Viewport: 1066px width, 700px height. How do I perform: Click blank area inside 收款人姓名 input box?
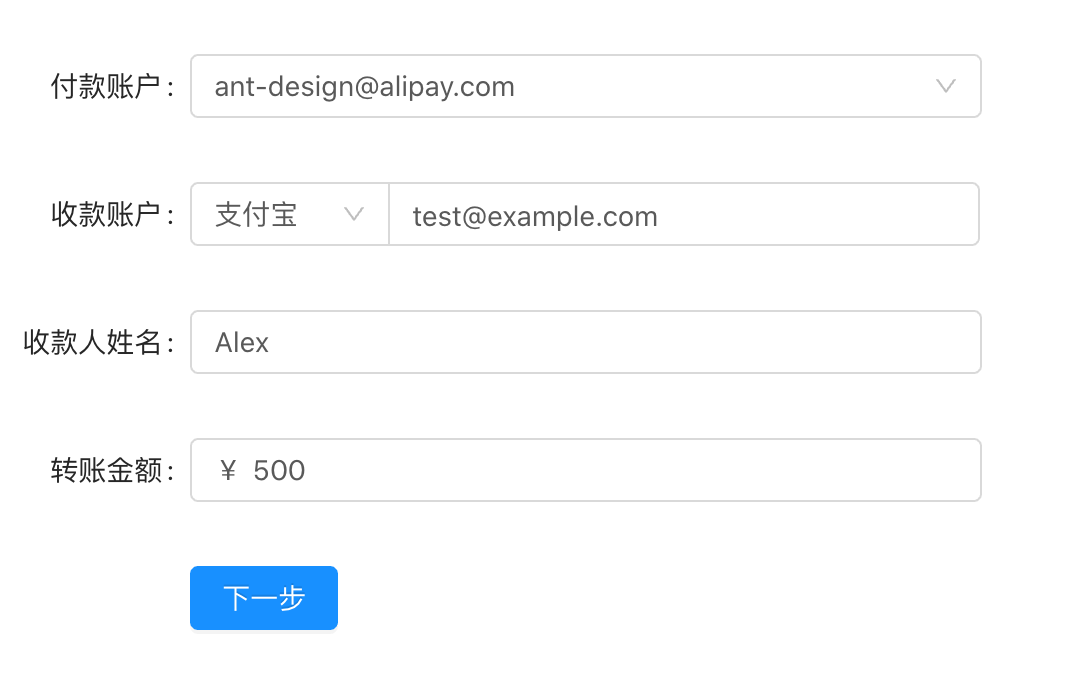coord(612,343)
